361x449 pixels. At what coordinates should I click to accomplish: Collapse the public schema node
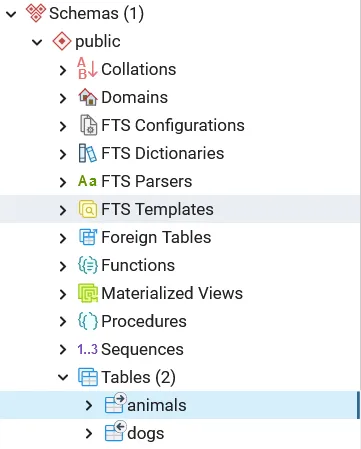pyautogui.click(x=37, y=42)
